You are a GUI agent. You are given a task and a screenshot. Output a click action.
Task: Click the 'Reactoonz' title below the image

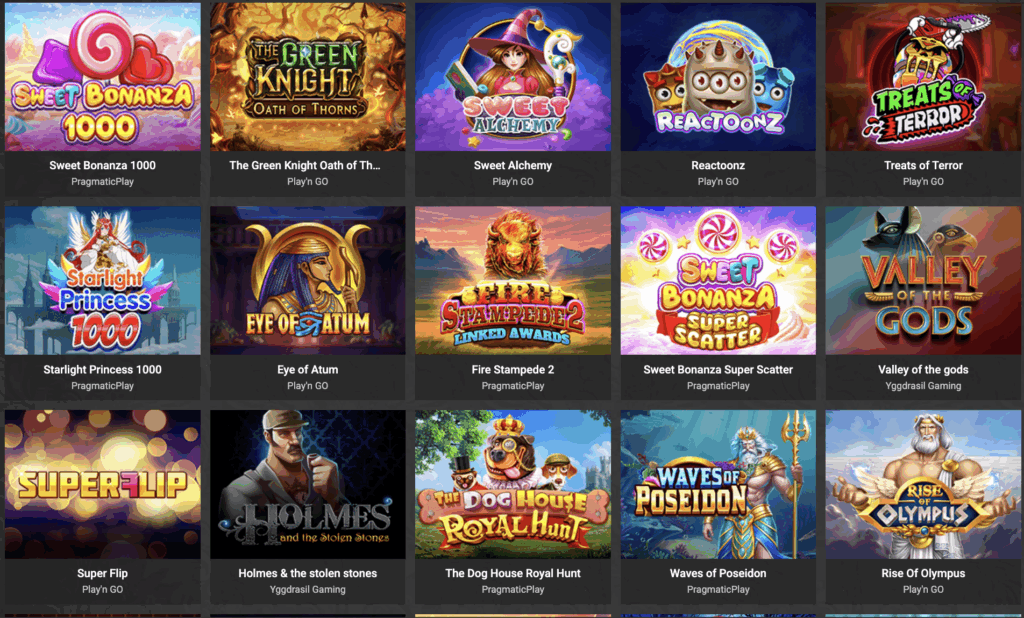click(x=718, y=166)
